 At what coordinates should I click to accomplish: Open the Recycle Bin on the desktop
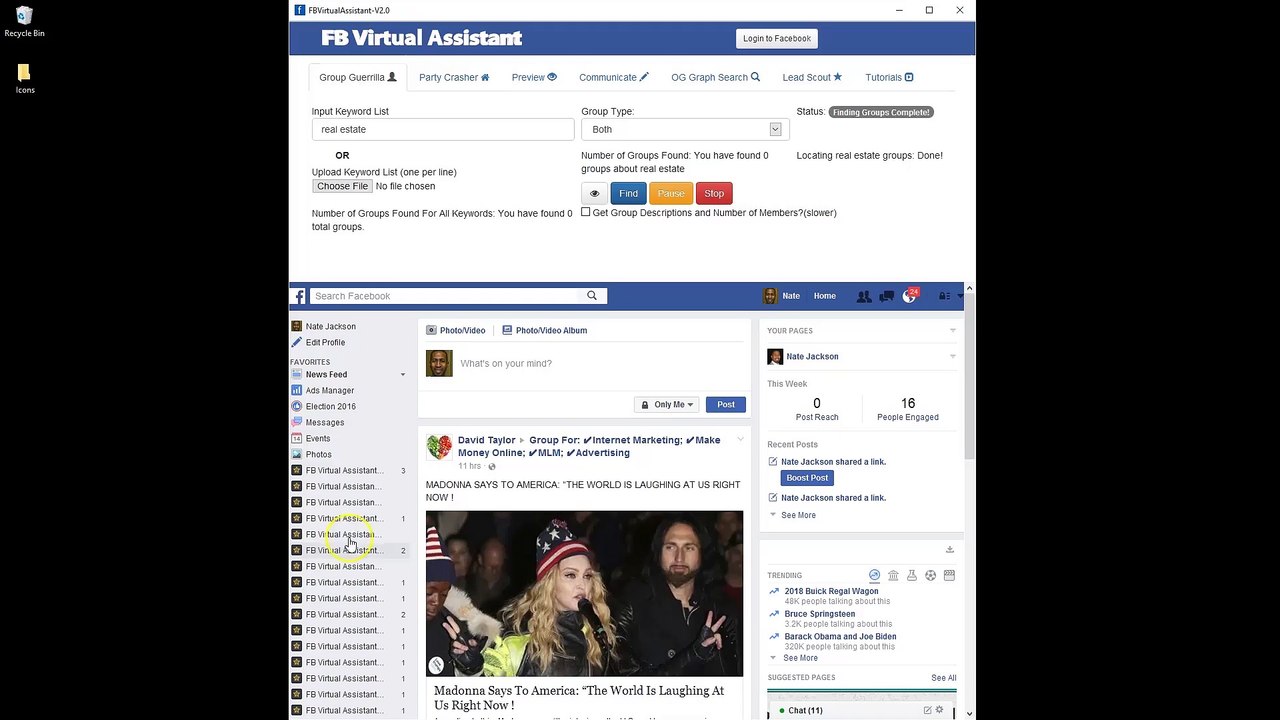(24, 22)
